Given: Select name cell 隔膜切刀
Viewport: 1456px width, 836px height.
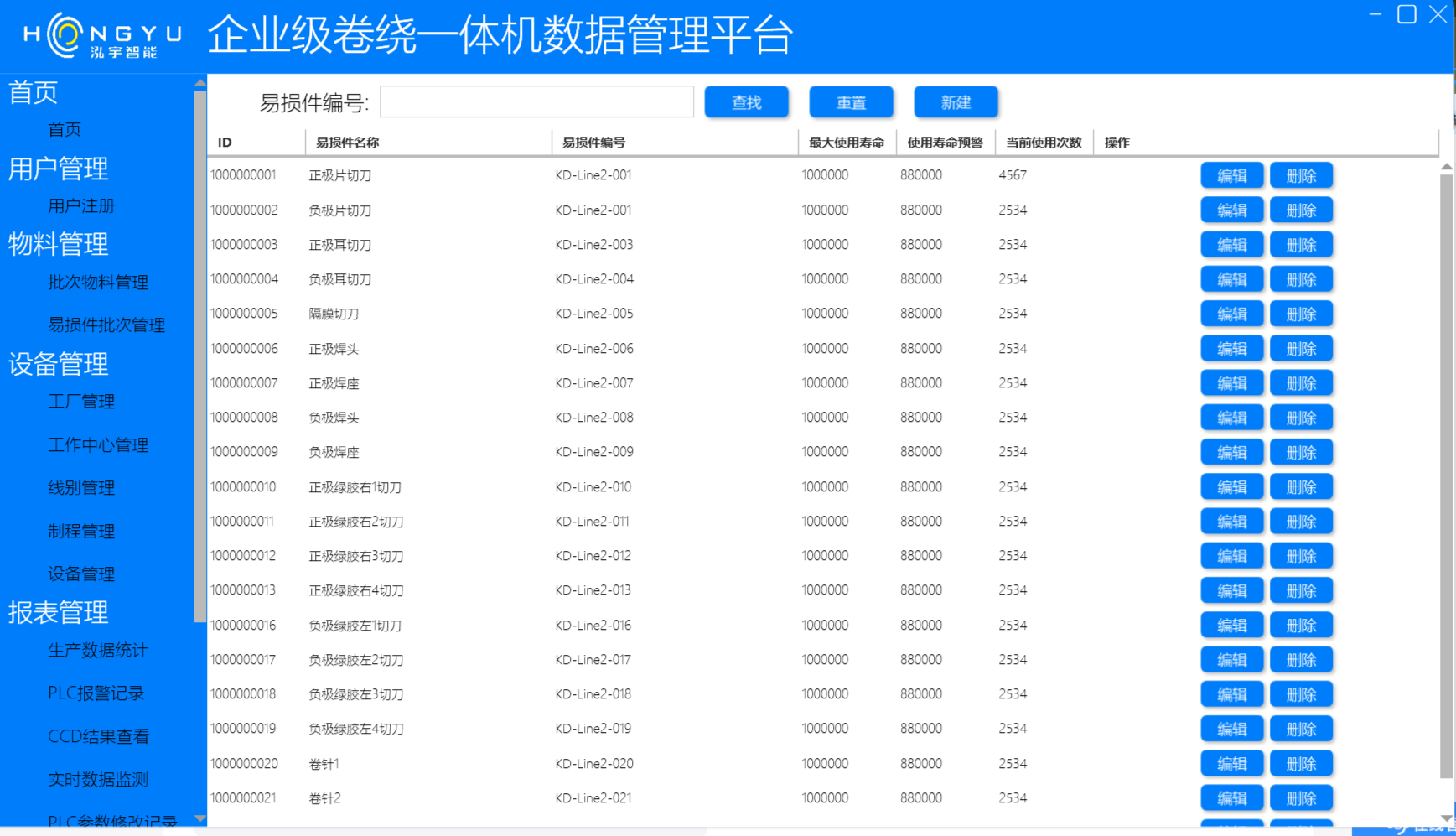Looking at the screenshot, I should (334, 314).
